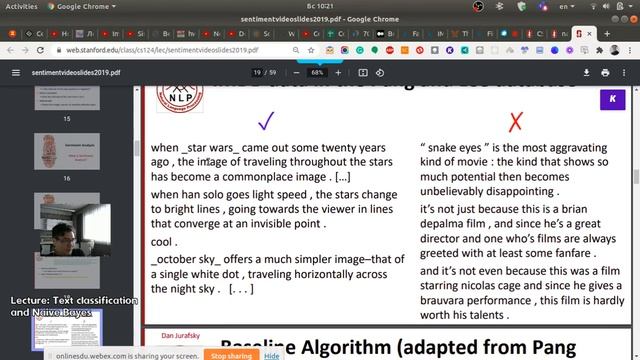Image resolution: width=640 pixels, height=360 pixels.
Task: Select the page 15 thumbnail
Action: 67,98
